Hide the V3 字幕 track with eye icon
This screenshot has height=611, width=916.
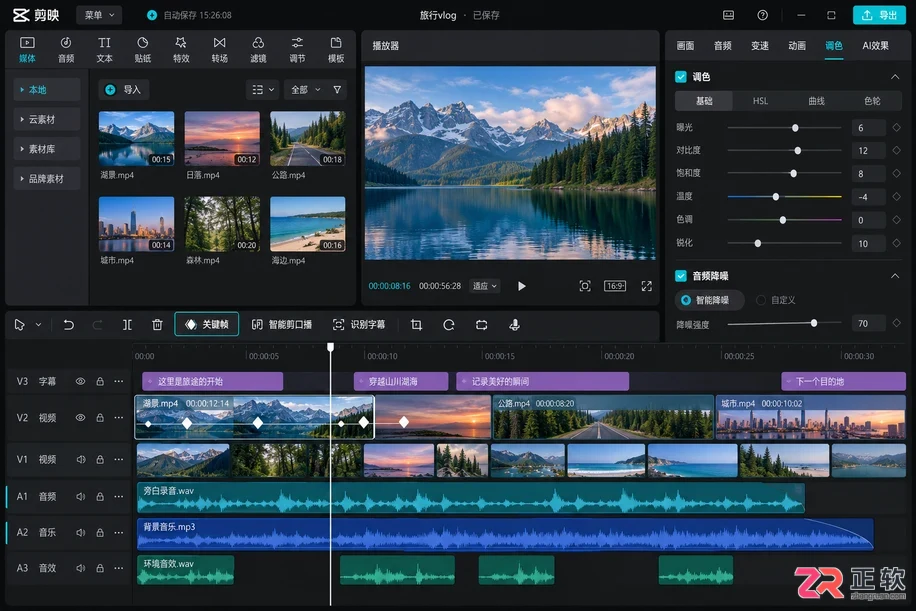click(x=81, y=381)
